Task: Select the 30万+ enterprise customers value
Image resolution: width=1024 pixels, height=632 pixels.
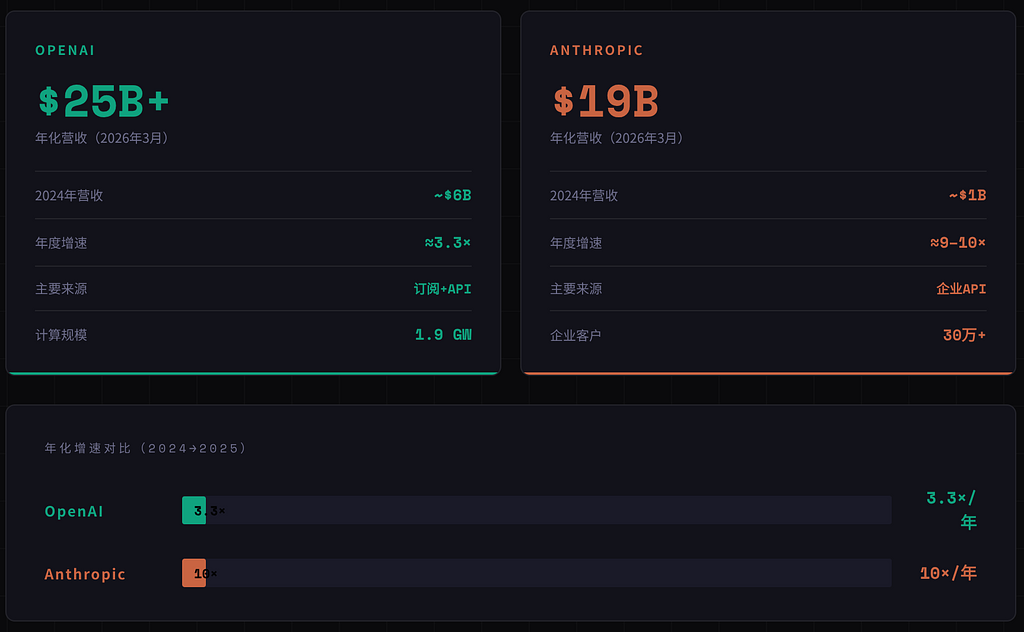Action: coord(964,335)
